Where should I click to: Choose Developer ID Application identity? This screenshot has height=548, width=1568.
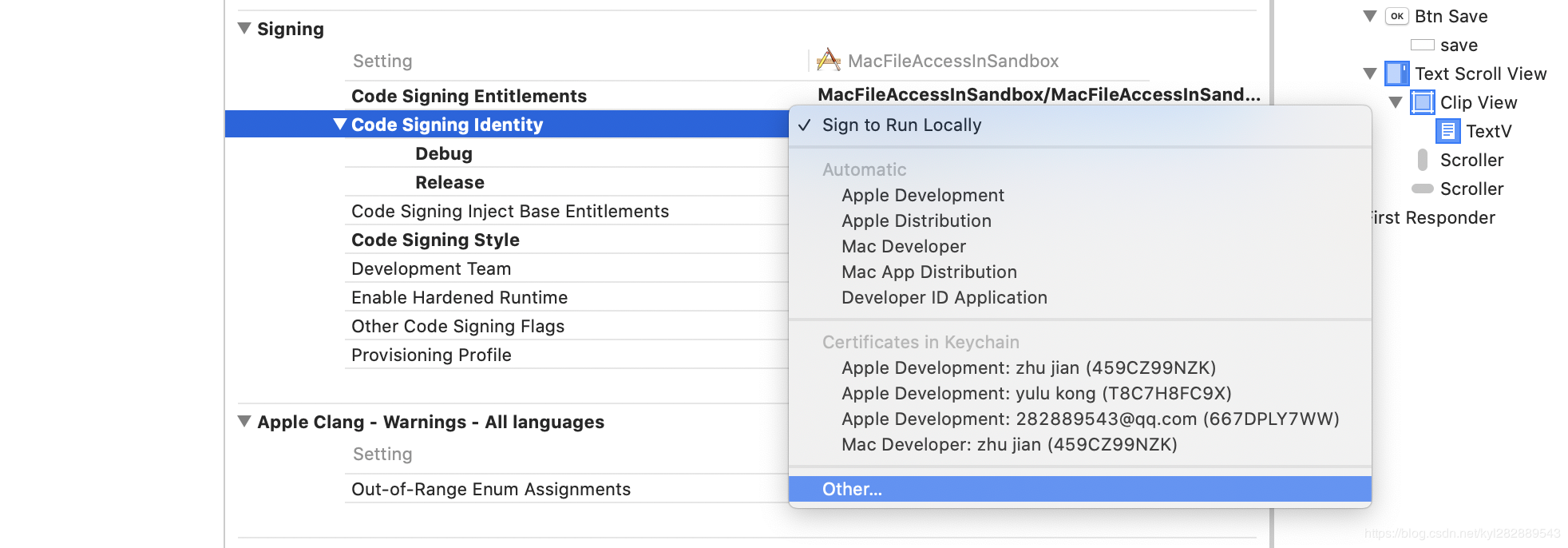pyautogui.click(x=944, y=298)
